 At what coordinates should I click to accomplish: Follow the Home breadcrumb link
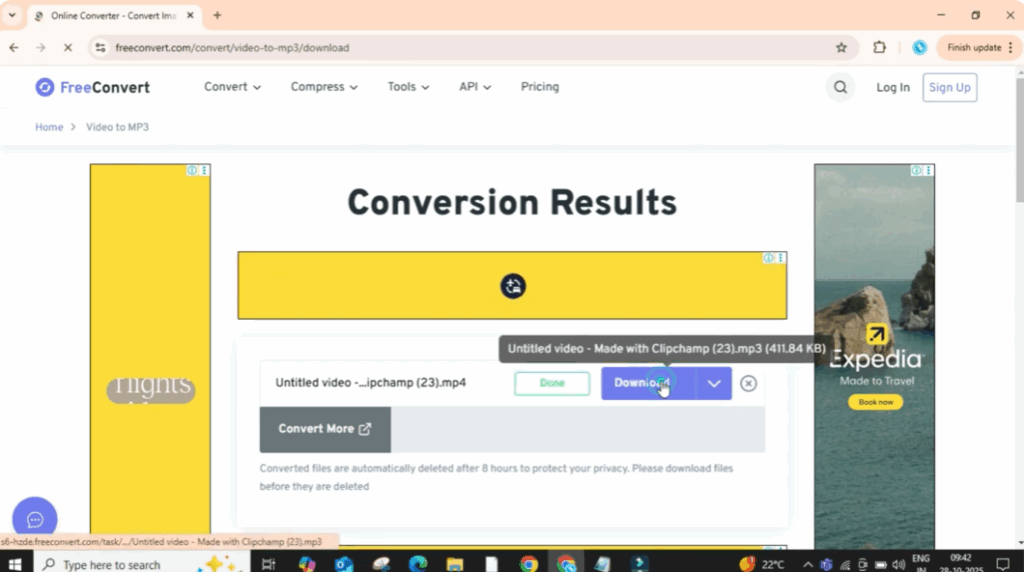tap(49, 127)
